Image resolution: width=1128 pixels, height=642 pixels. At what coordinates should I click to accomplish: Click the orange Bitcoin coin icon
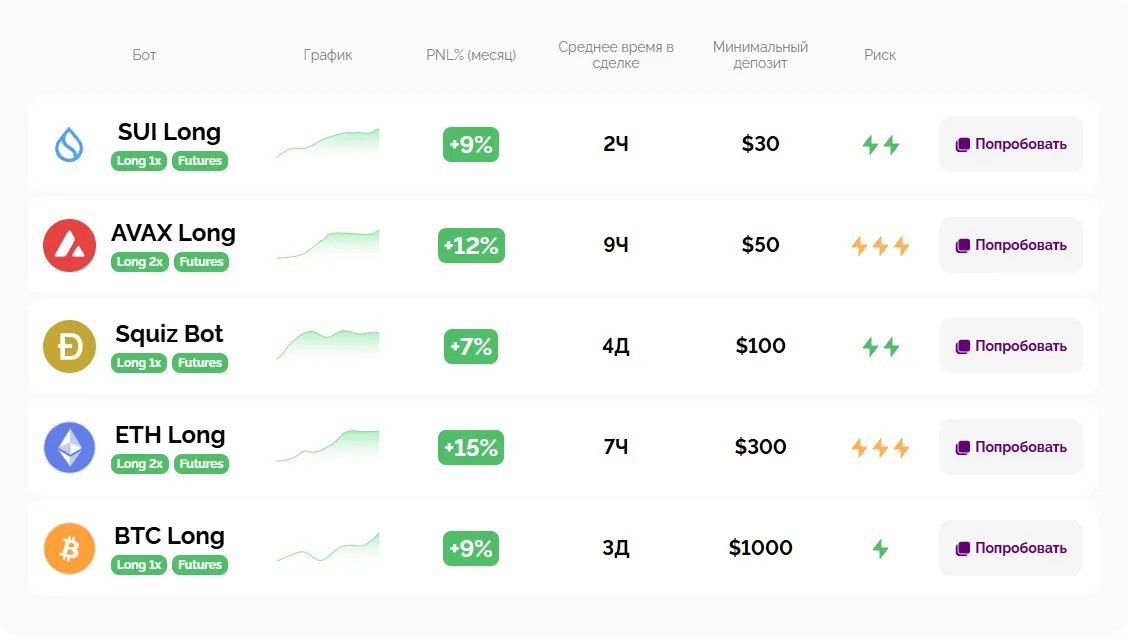69,549
